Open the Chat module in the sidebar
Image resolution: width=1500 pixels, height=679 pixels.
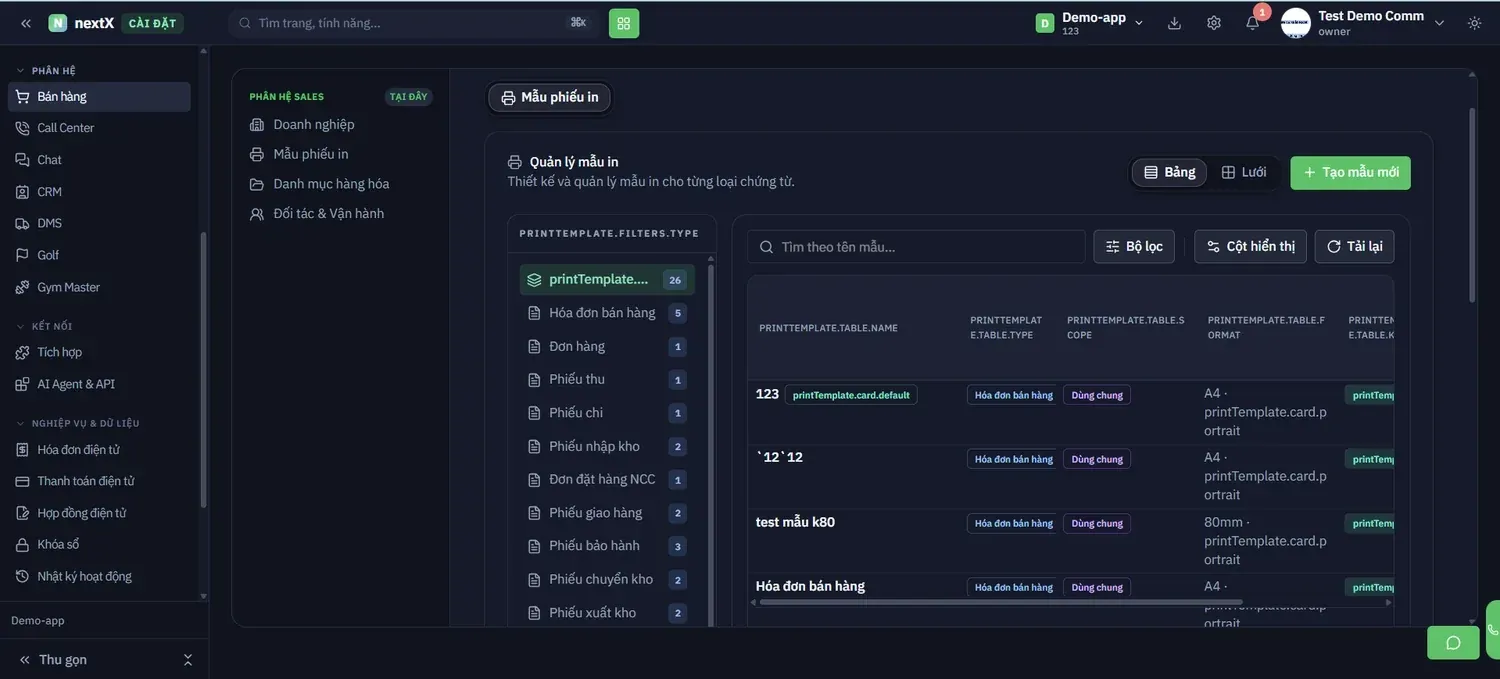[99, 160]
